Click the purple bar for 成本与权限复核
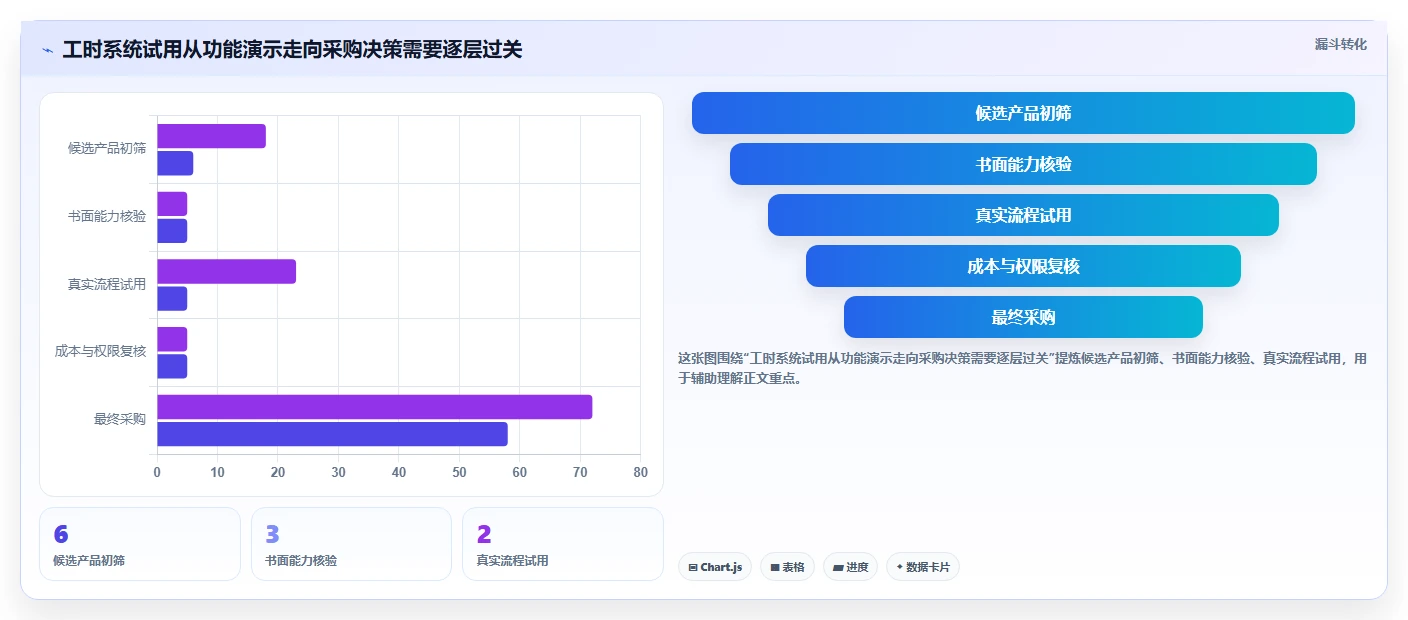Image resolution: width=1408 pixels, height=620 pixels. 172,339
